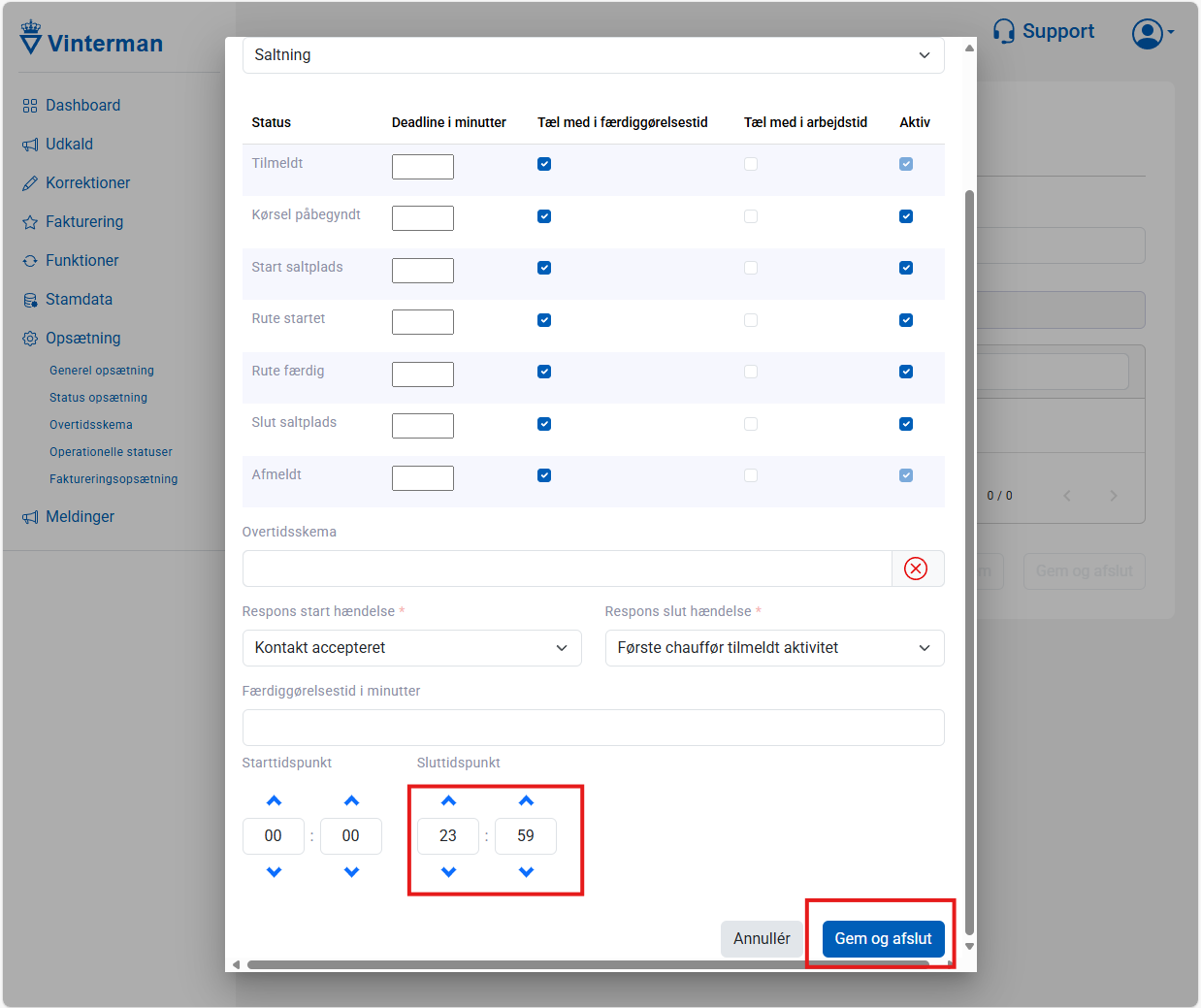Toggle Aktiv checkbox for Kørsel påbegyndt
Viewport: 1201px width, 1008px height.
click(906, 216)
